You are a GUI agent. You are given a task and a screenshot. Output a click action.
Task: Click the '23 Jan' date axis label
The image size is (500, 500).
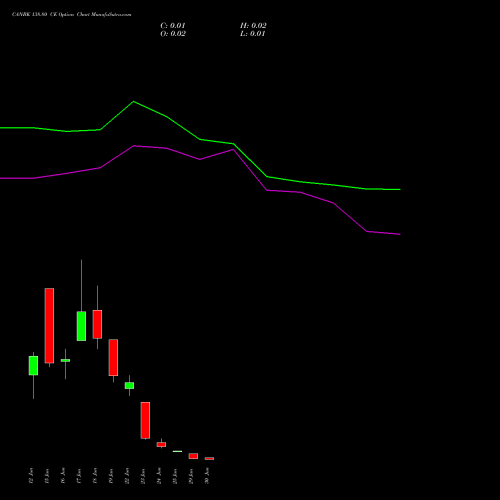point(143,476)
